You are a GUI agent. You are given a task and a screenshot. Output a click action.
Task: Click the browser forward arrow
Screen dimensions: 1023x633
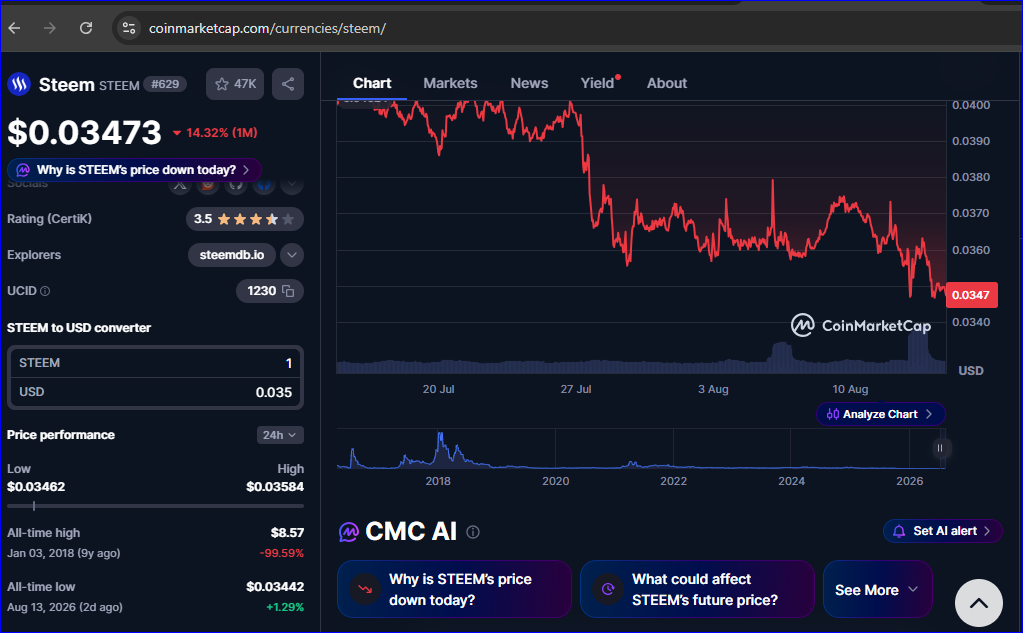tap(50, 28)
